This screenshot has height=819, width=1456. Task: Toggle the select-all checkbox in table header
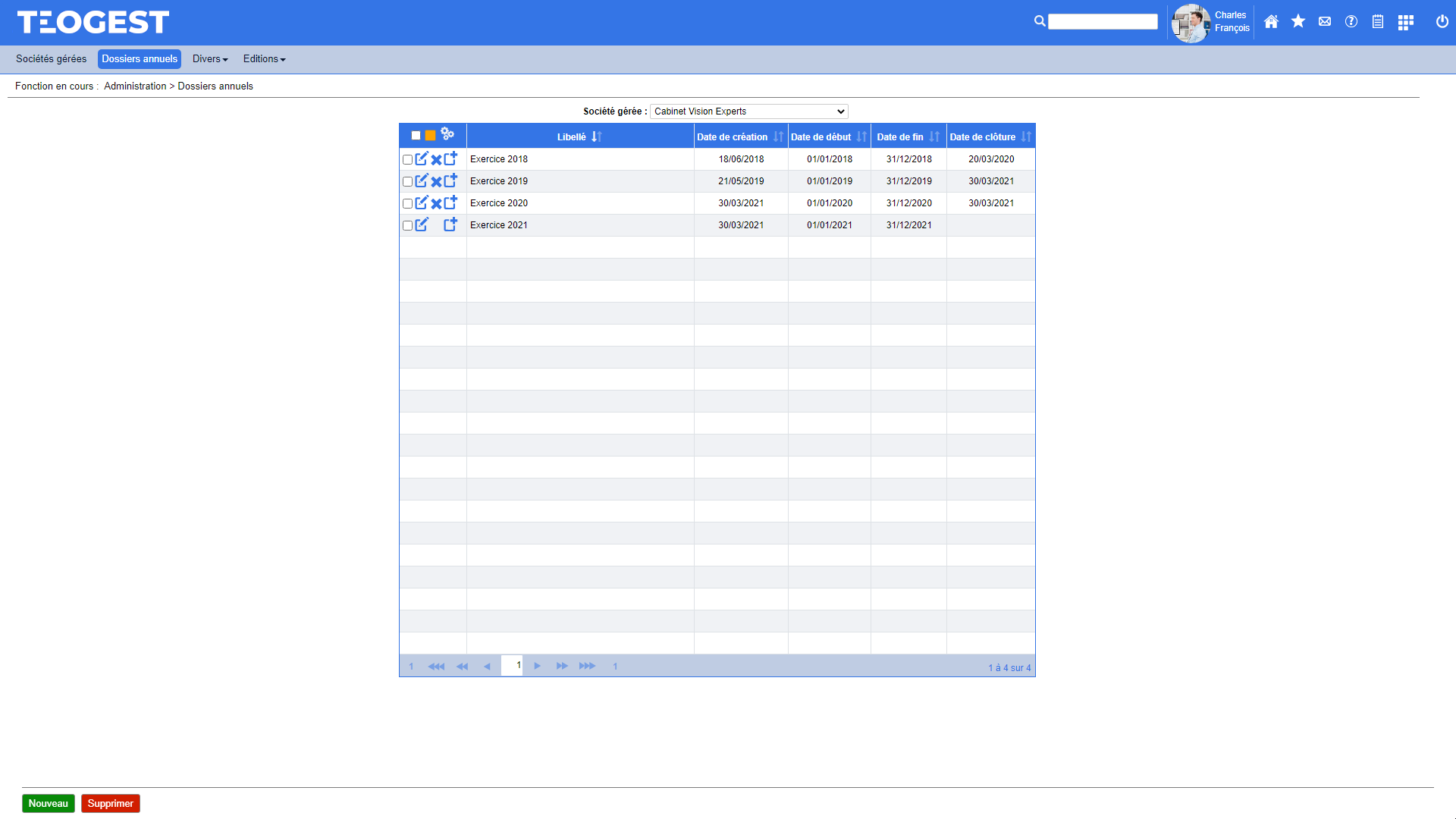tap(416, 136)
